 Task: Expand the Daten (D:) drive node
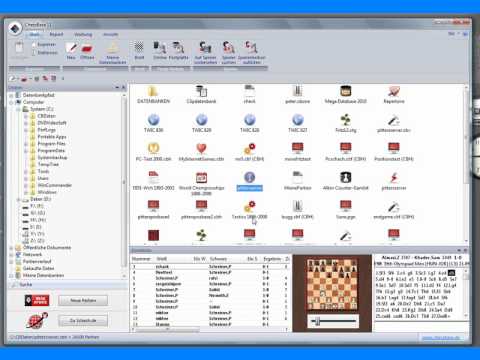(19, 199)
